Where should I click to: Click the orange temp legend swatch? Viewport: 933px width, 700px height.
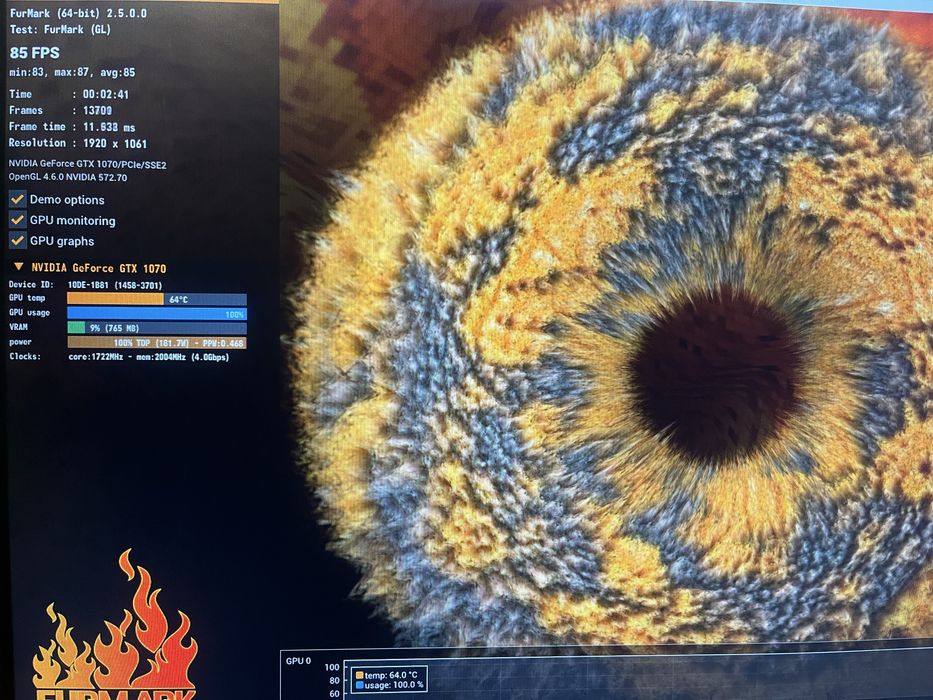[359, 675]
